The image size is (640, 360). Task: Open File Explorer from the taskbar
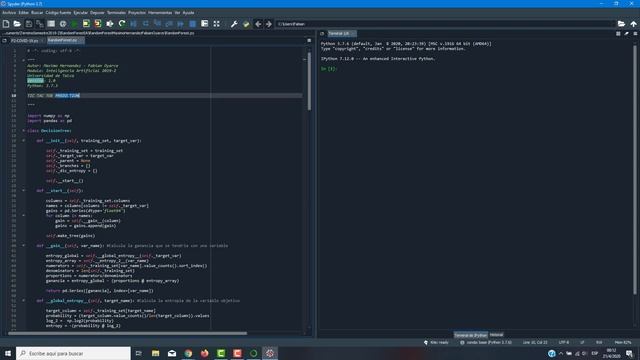(156, 353)
